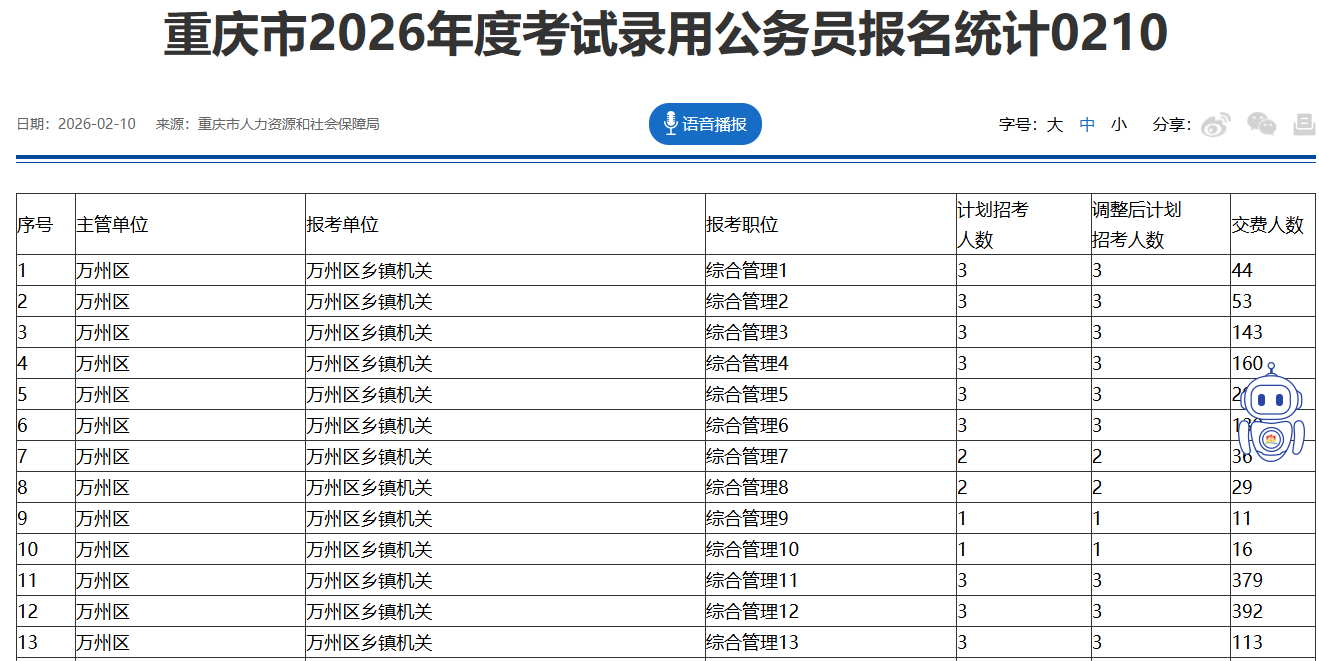Click the source text 重庆市人力资源和社会保障局
The image size is (1319, 661).
pos(288,125)
